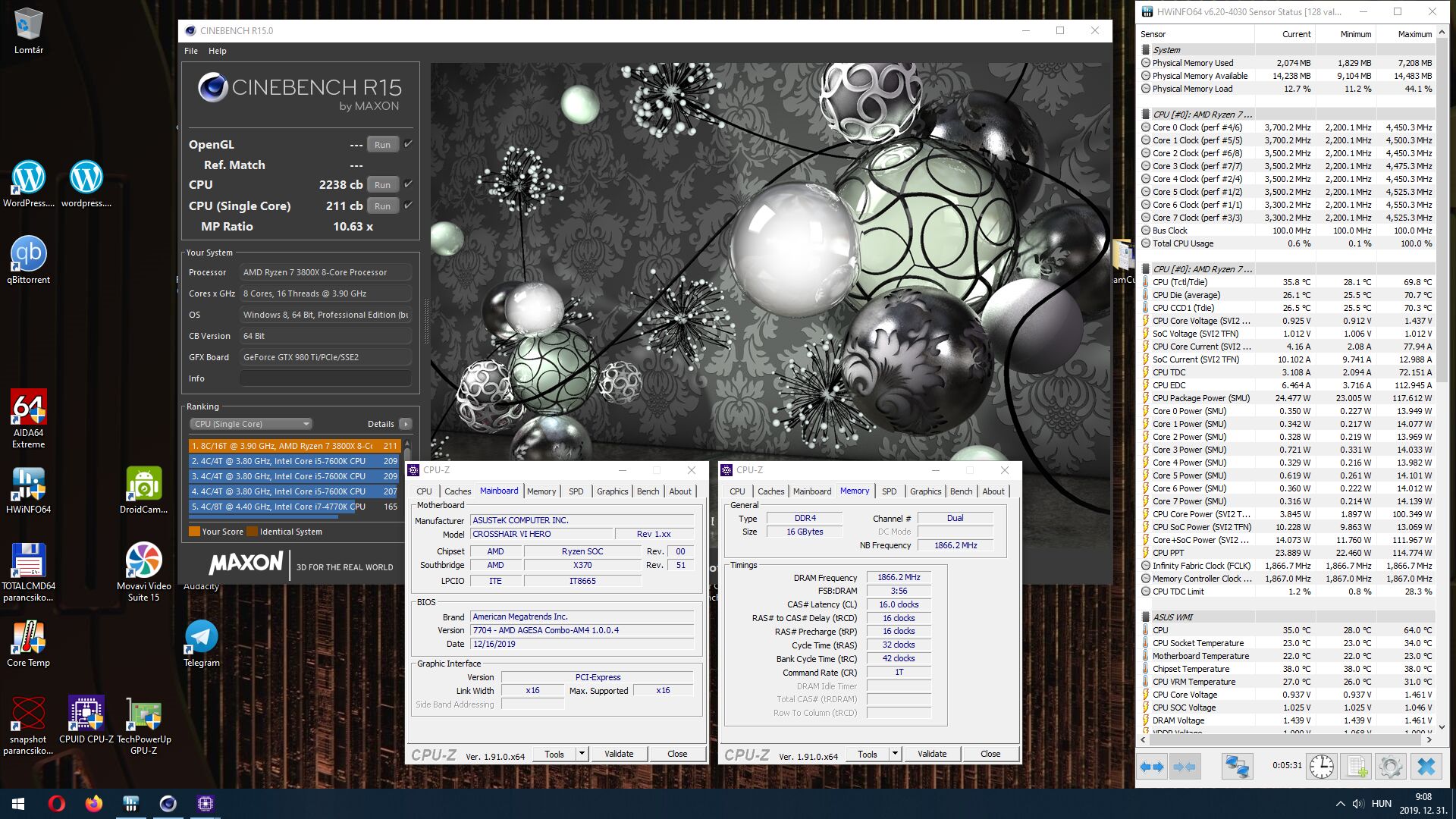The width and height of the screenshot is (1456, 819).
Task: Switch to Cinebench in the taskbar
Action: coord(168,804)
